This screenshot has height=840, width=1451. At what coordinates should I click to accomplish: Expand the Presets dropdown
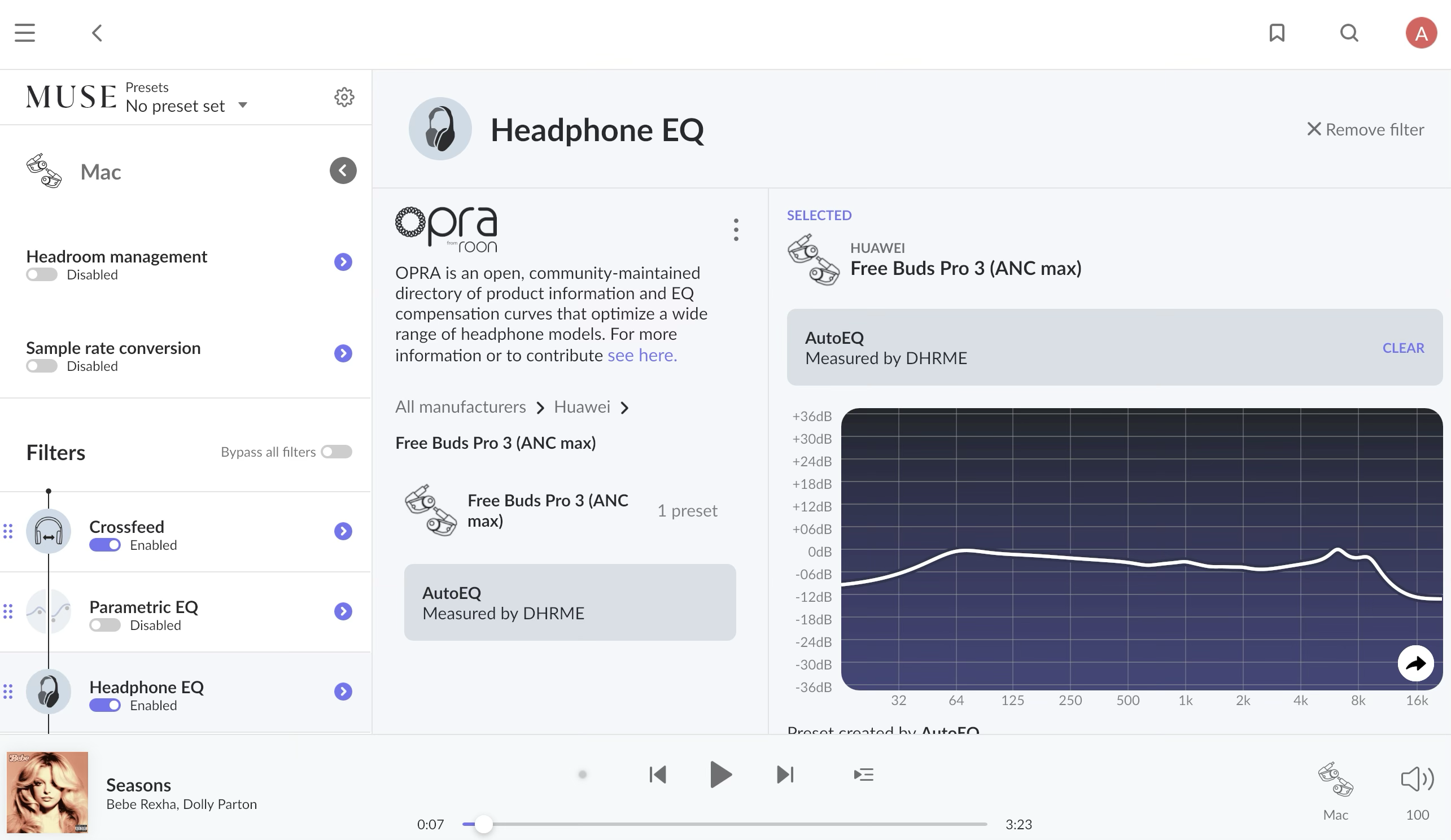point(243,105)
